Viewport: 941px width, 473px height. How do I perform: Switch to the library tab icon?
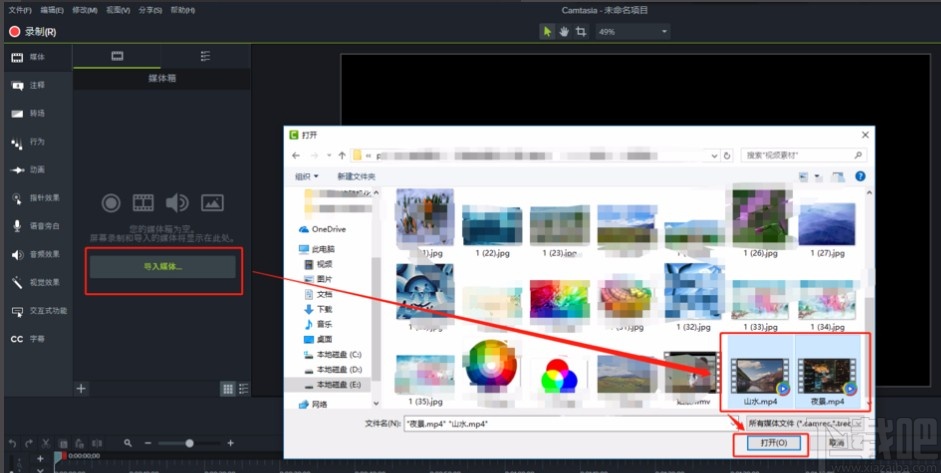tap(206, 56)
